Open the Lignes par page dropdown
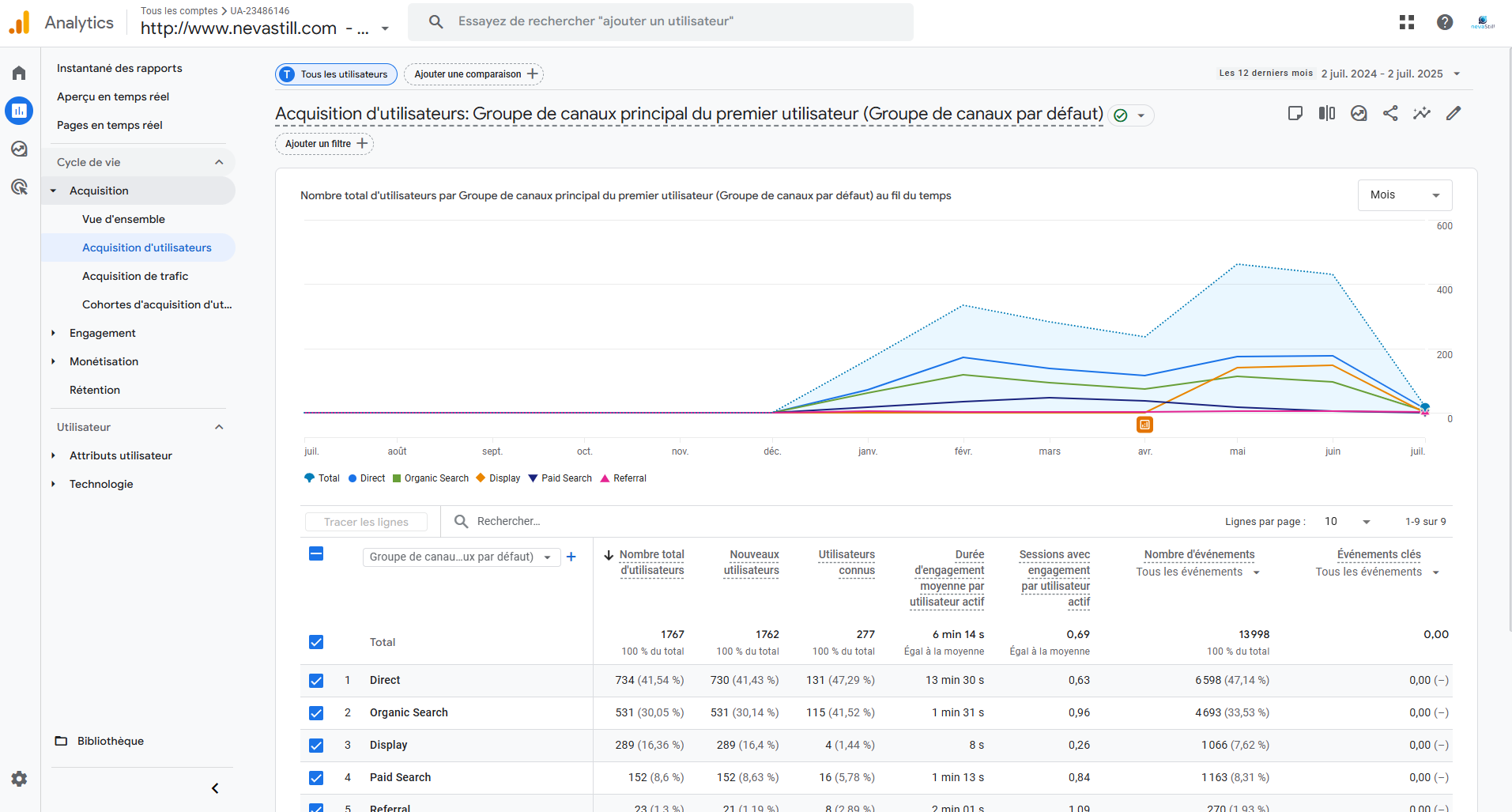This screenshot has height=812, width=1512. [1348, 521]
